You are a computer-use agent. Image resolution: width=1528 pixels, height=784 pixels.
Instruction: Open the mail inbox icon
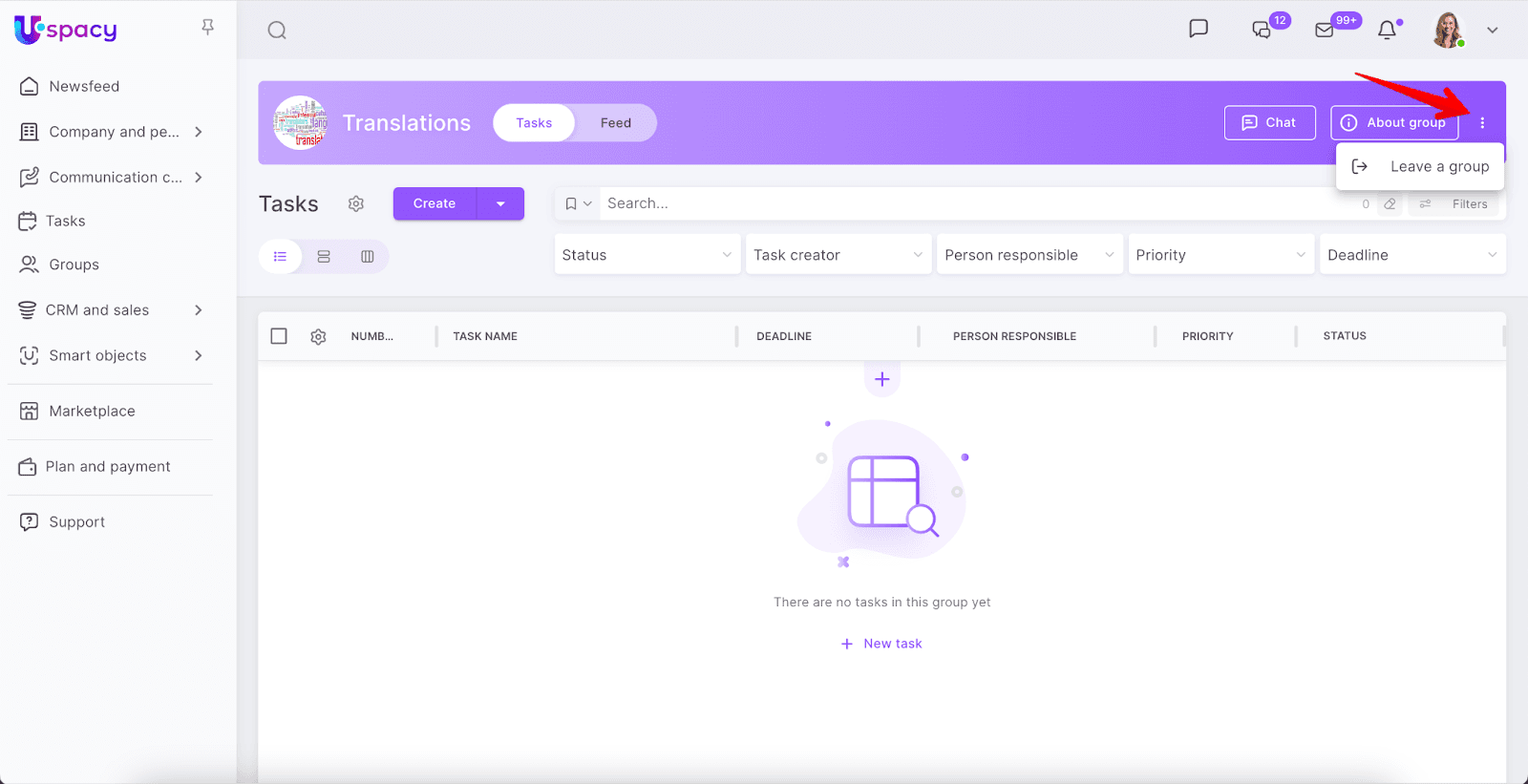click(1325, 31)
